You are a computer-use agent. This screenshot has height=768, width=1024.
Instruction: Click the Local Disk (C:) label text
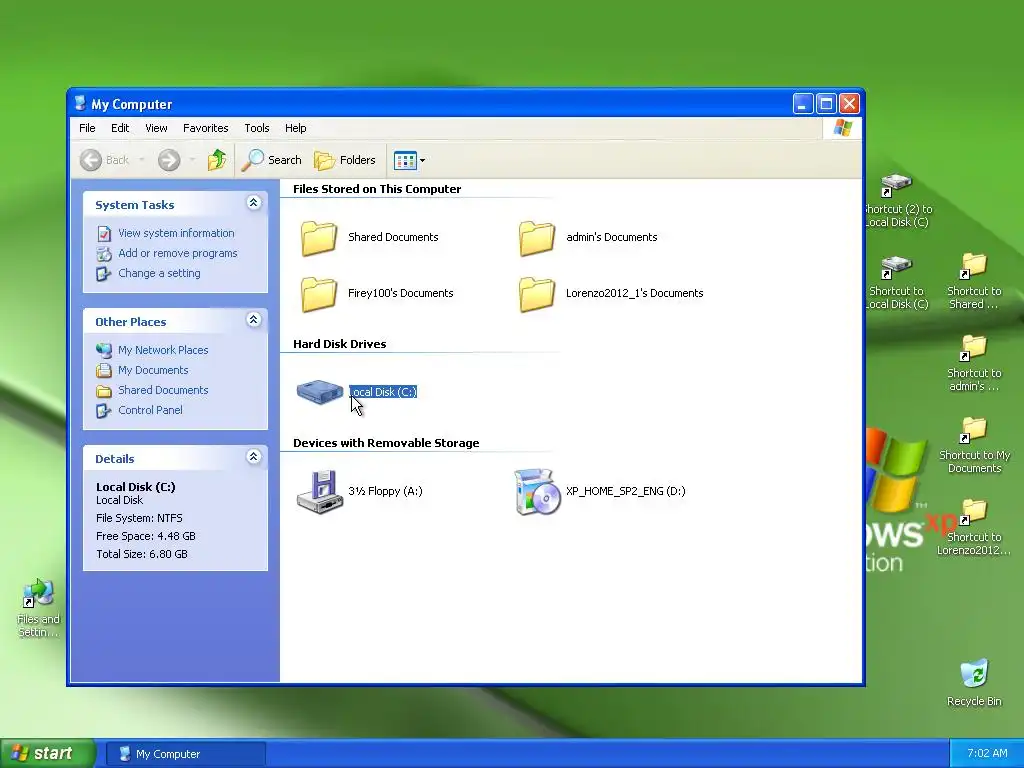point(383,392)
